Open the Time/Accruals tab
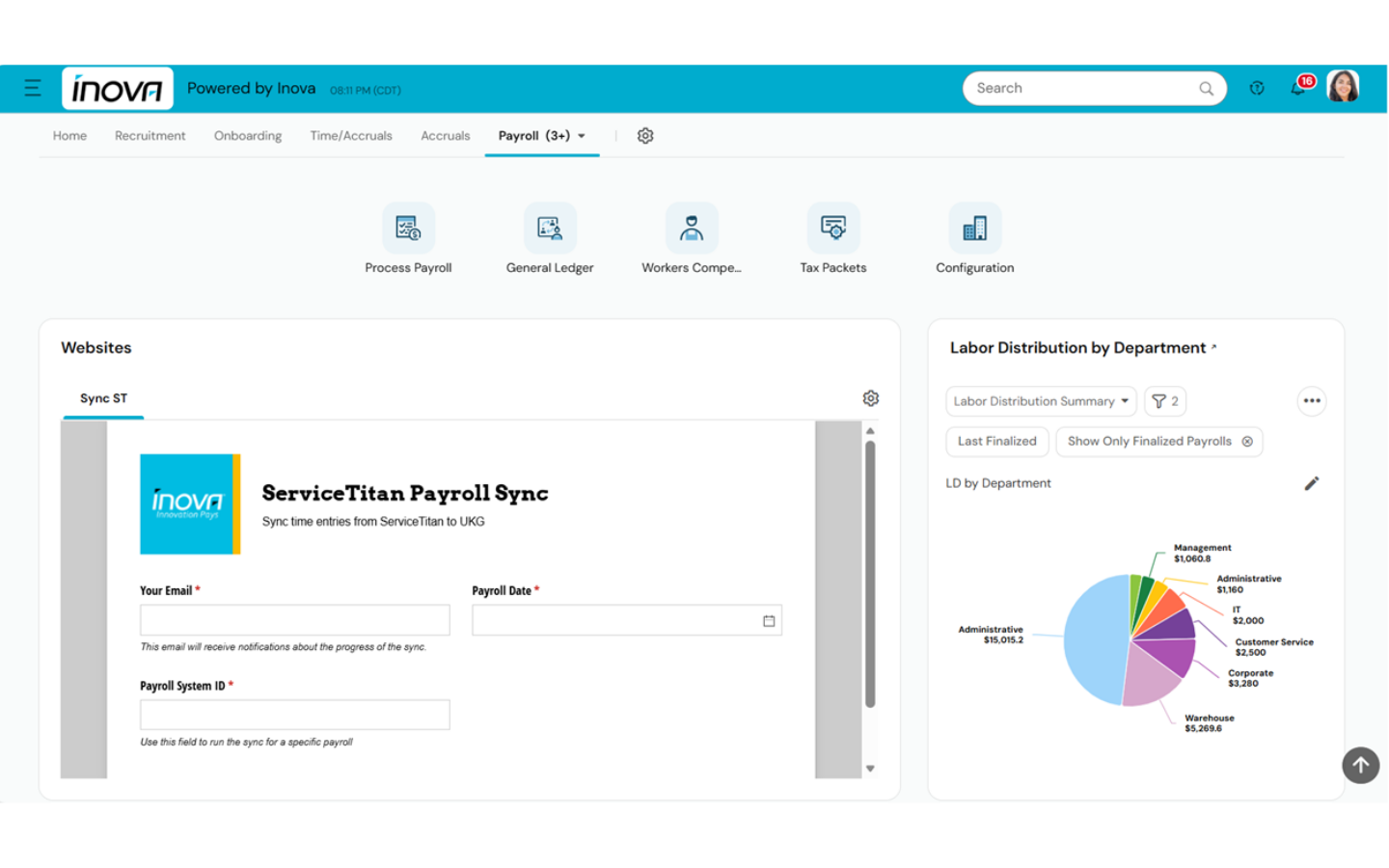Viewport: 1389px width, 868px height. [x=351, y=136]
